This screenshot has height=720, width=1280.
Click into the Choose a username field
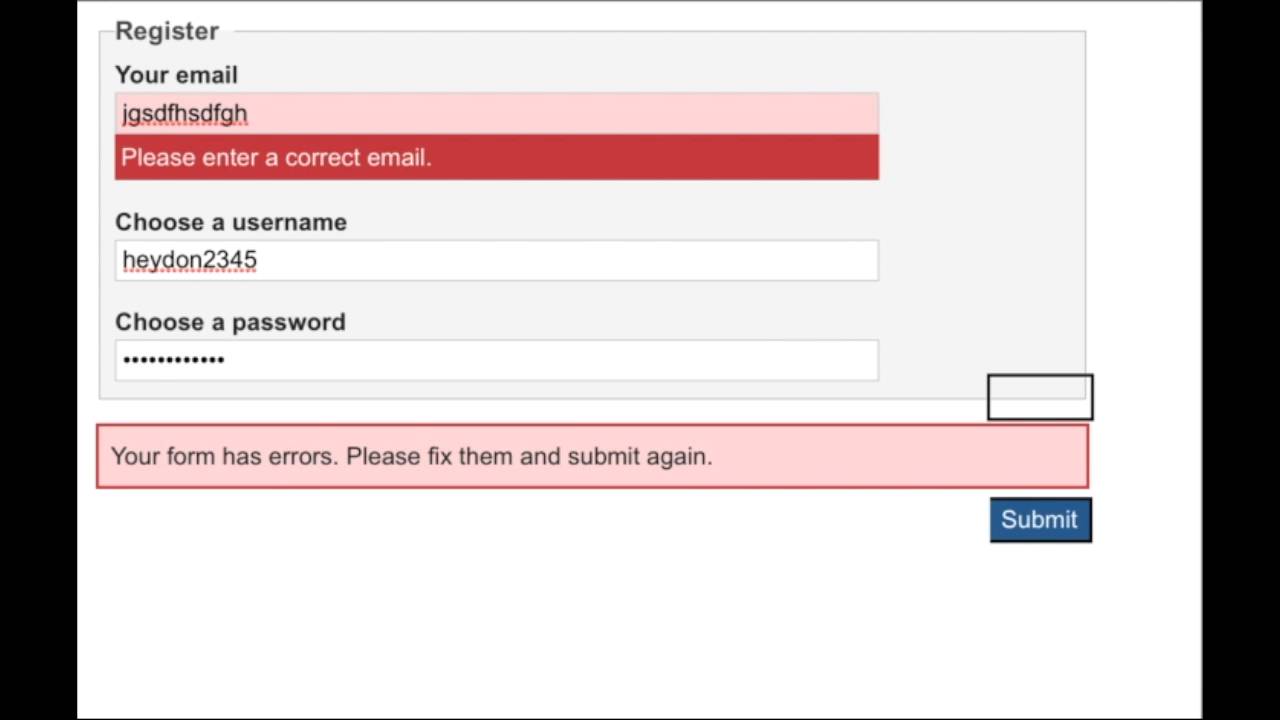(x=560, y=260)
